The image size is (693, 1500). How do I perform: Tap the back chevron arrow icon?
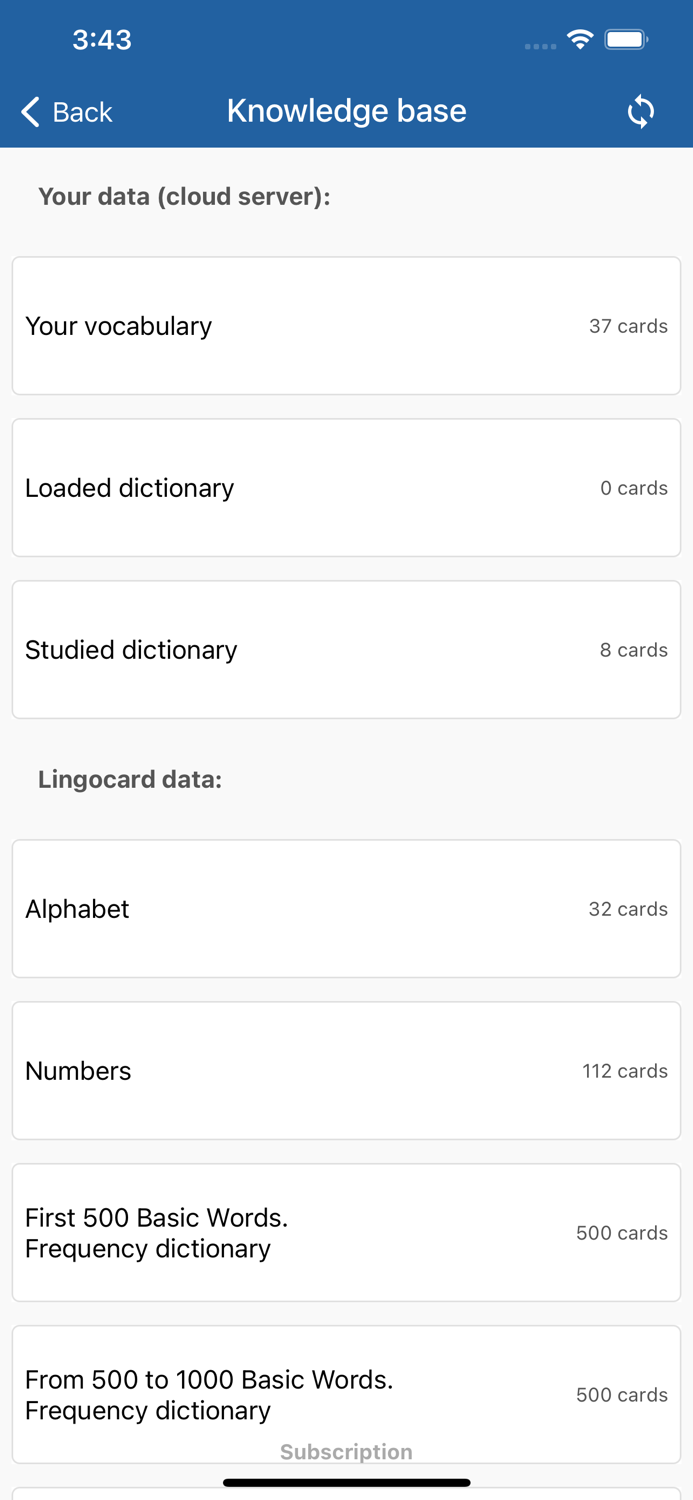pyautogui.click(x=28, y=111)
